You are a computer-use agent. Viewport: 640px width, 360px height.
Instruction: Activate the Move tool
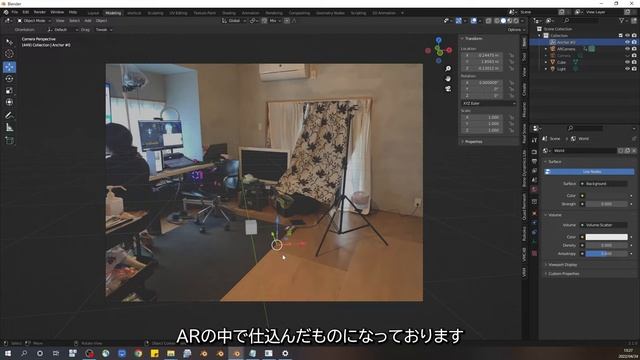click(9, 67)
